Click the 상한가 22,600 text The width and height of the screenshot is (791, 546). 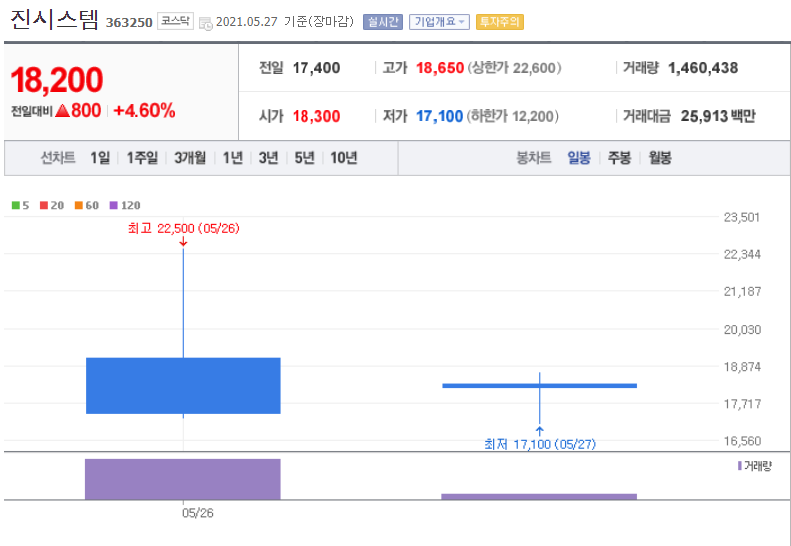(x=515, y=68)
